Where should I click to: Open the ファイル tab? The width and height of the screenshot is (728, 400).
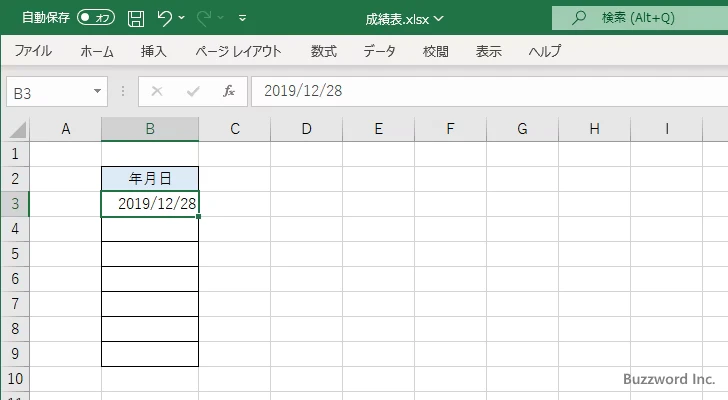pos(33,51)
